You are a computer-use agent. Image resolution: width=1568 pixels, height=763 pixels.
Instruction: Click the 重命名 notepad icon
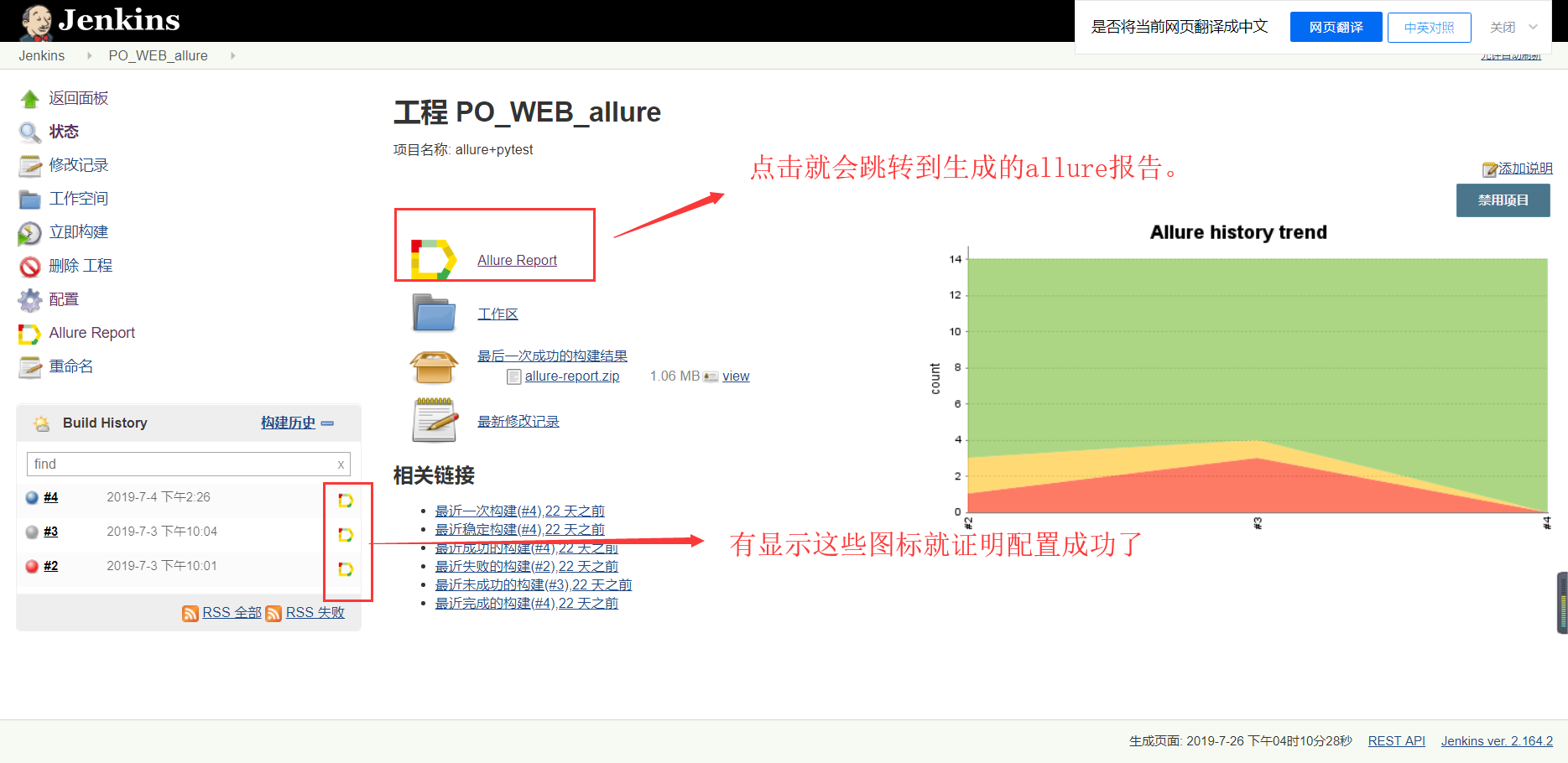[x=30, y=367]
